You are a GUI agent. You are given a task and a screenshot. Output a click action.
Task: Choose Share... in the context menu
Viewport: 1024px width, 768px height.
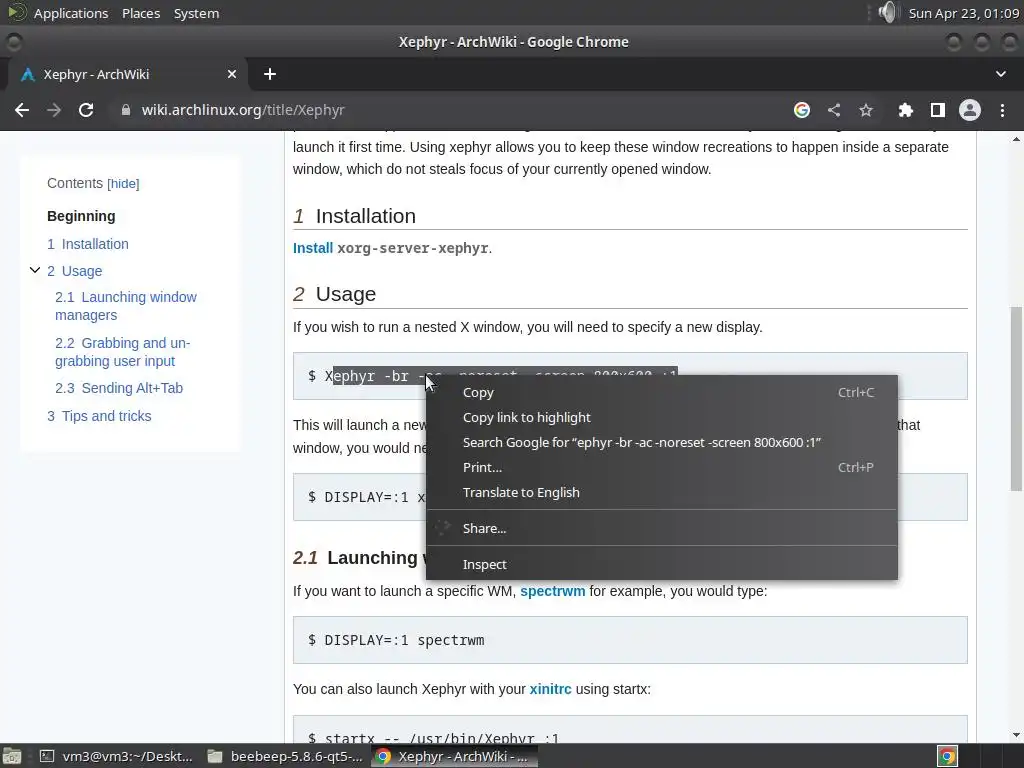pyautogui.click(x=662, y=528)
